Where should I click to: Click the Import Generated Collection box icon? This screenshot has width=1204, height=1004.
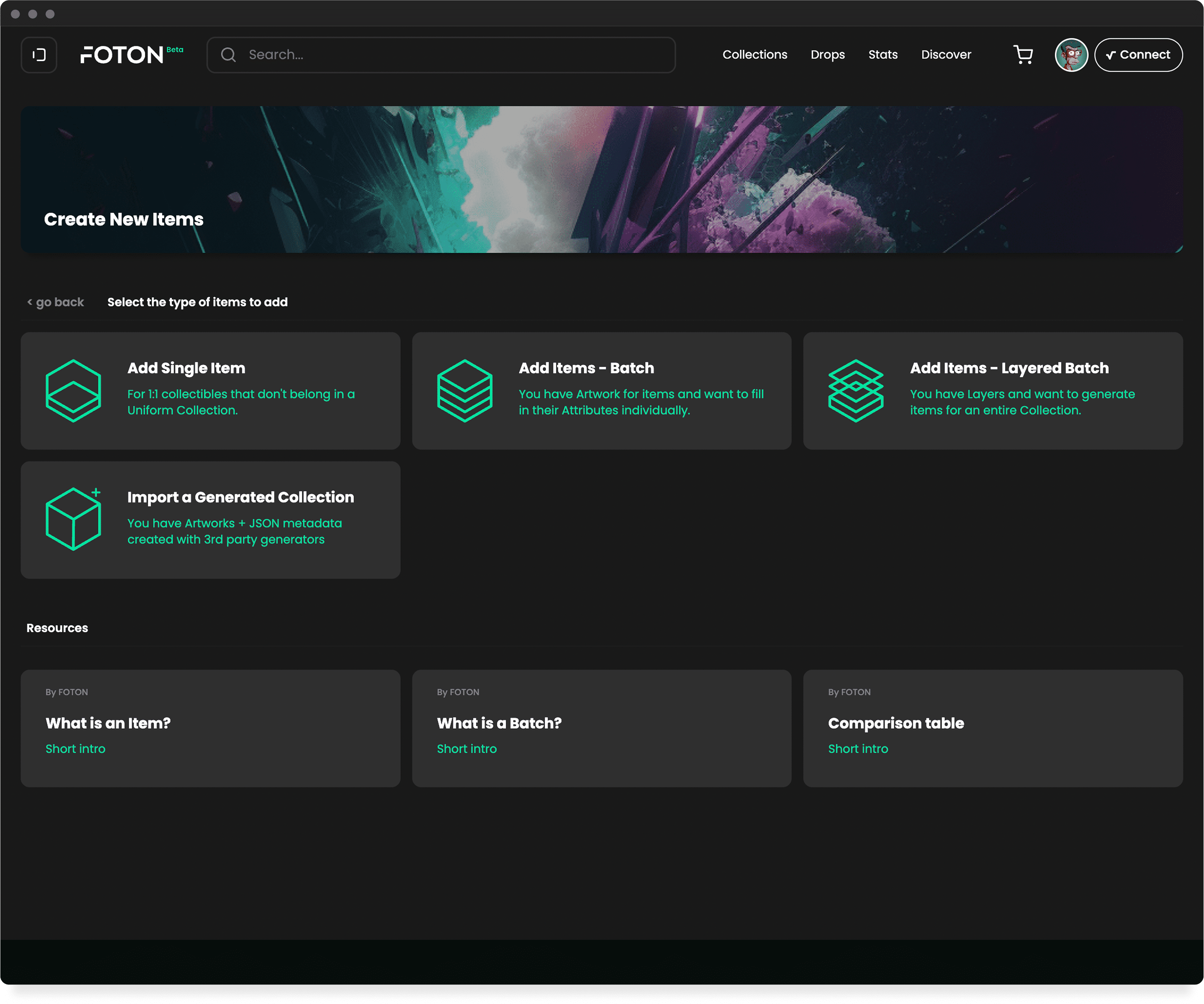pos(73,519)
